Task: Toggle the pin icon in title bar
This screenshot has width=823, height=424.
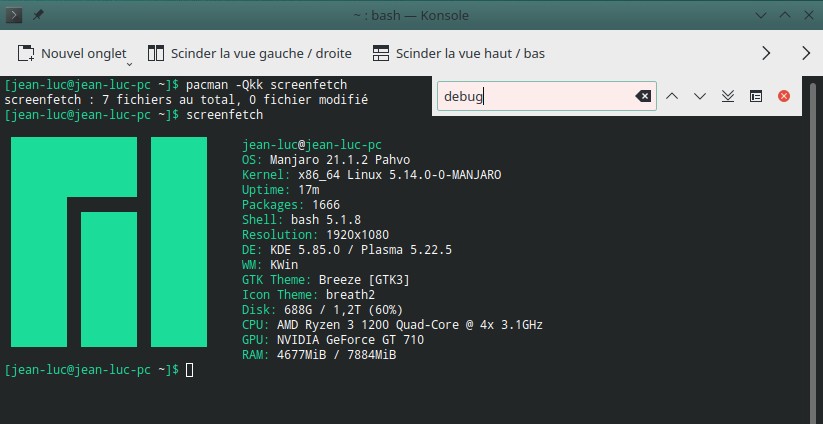Action: click(x=38, y=15)
